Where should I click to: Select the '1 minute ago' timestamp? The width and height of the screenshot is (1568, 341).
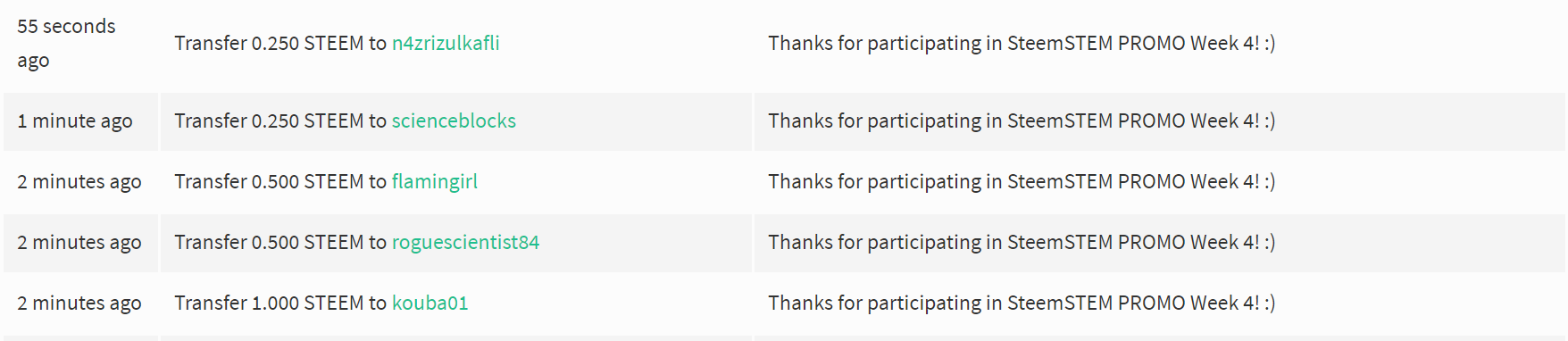pos(75,121)
